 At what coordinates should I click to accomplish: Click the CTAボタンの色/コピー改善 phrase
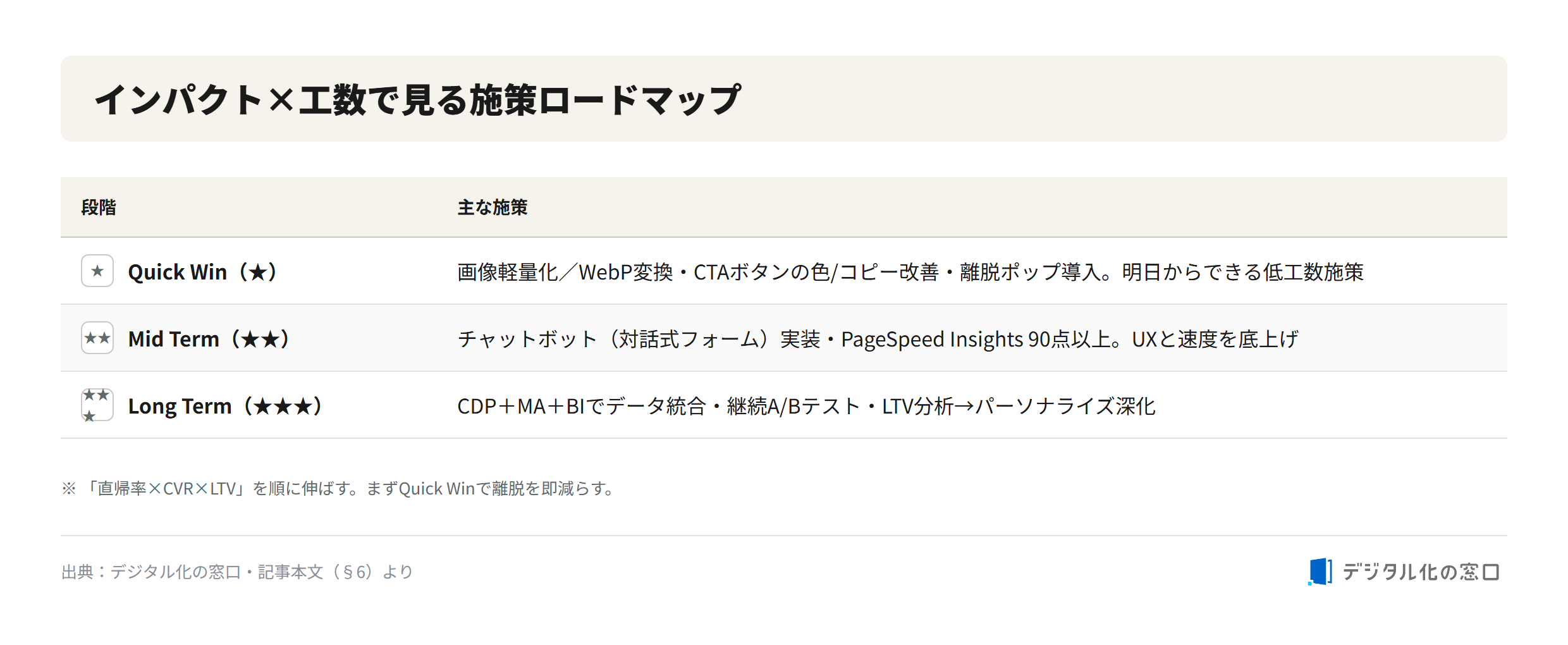point(816,272)
